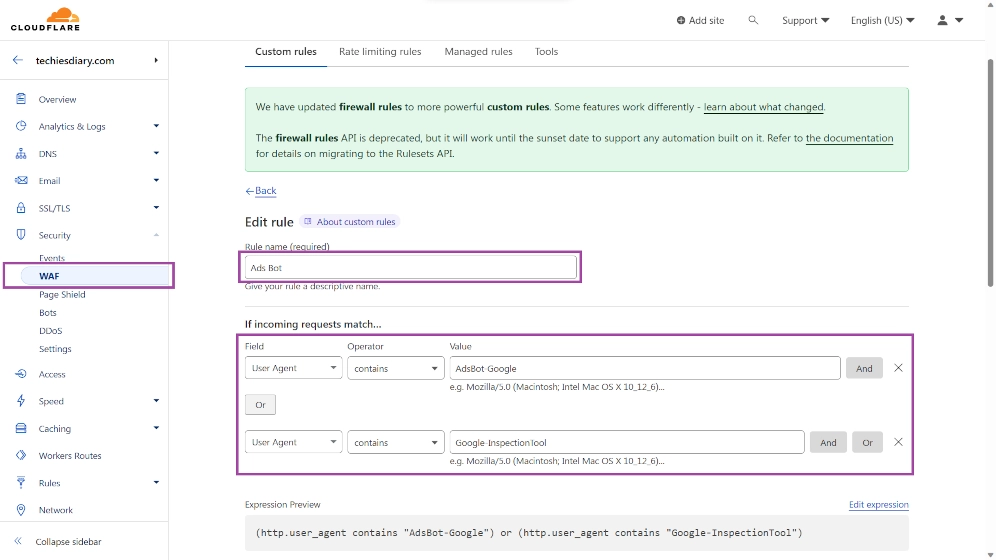The height and width of the screenshot is (560, 996).
Task: Click the Edit expression link
Action: click(x=878, y=504)
